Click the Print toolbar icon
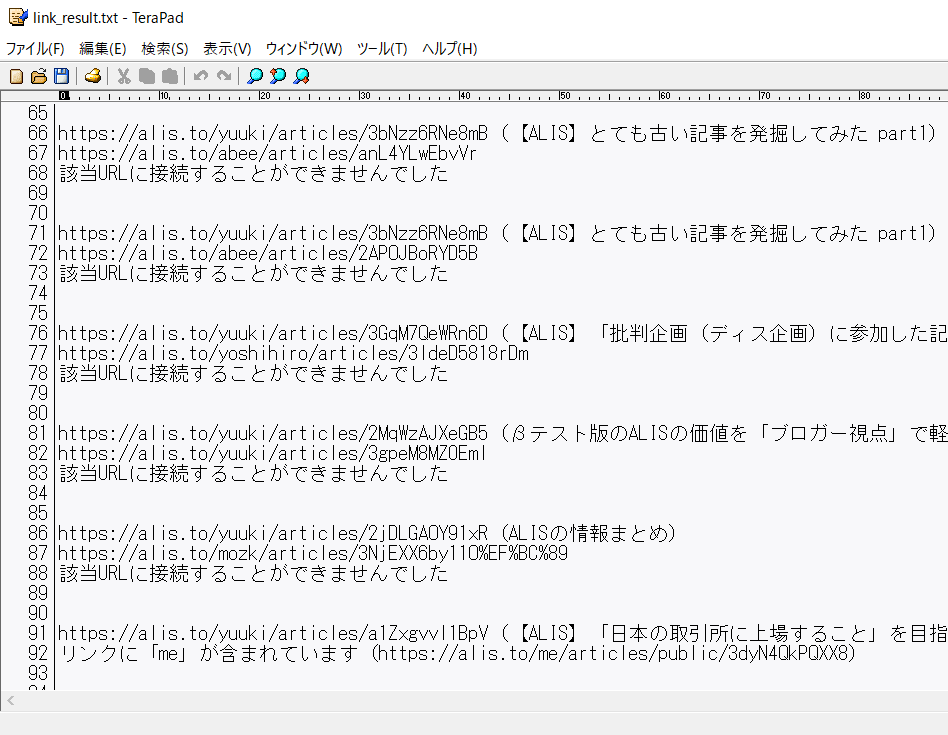 pos(93,76)
